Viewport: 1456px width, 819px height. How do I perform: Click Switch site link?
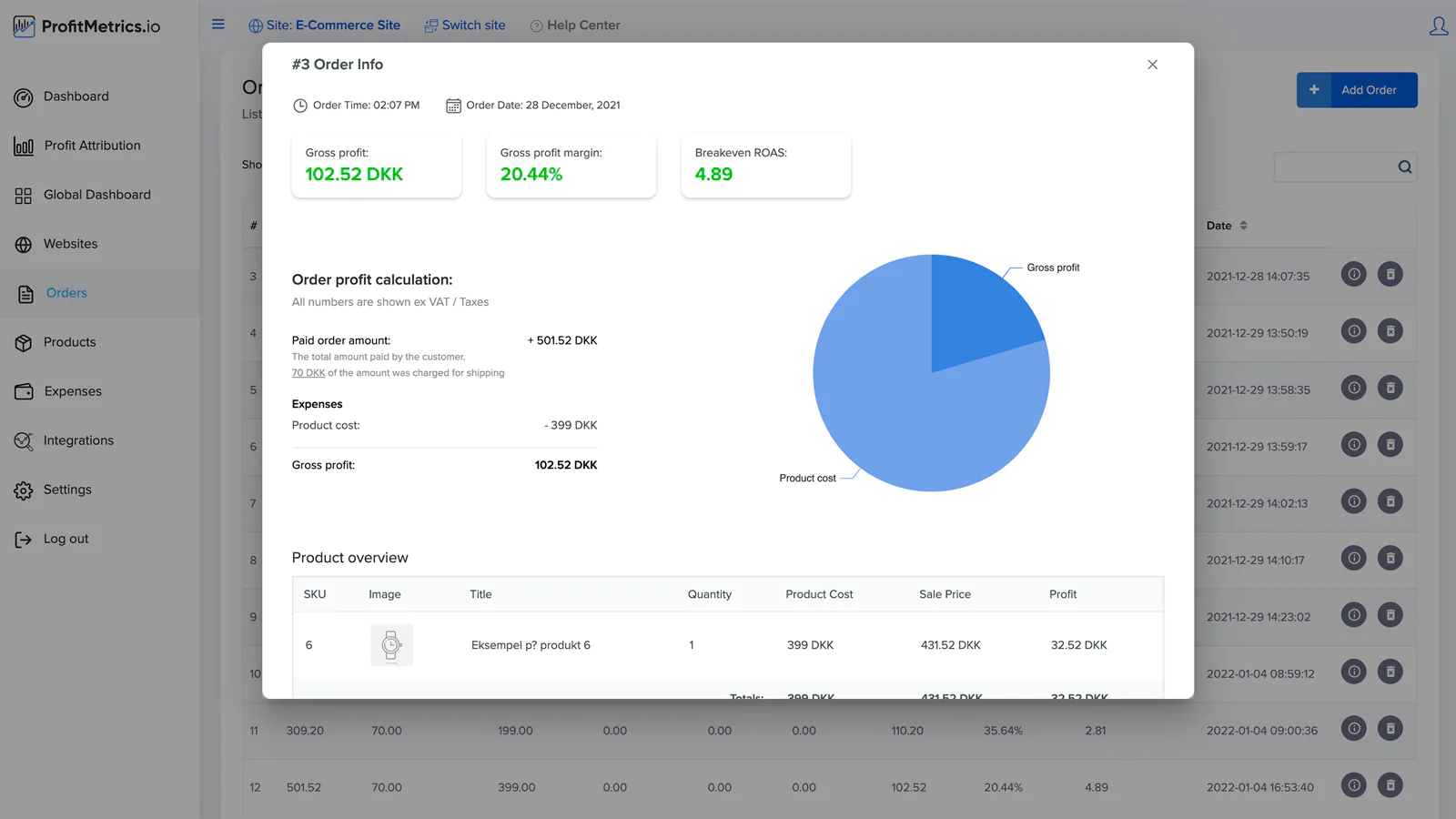[x=465, y=25]
